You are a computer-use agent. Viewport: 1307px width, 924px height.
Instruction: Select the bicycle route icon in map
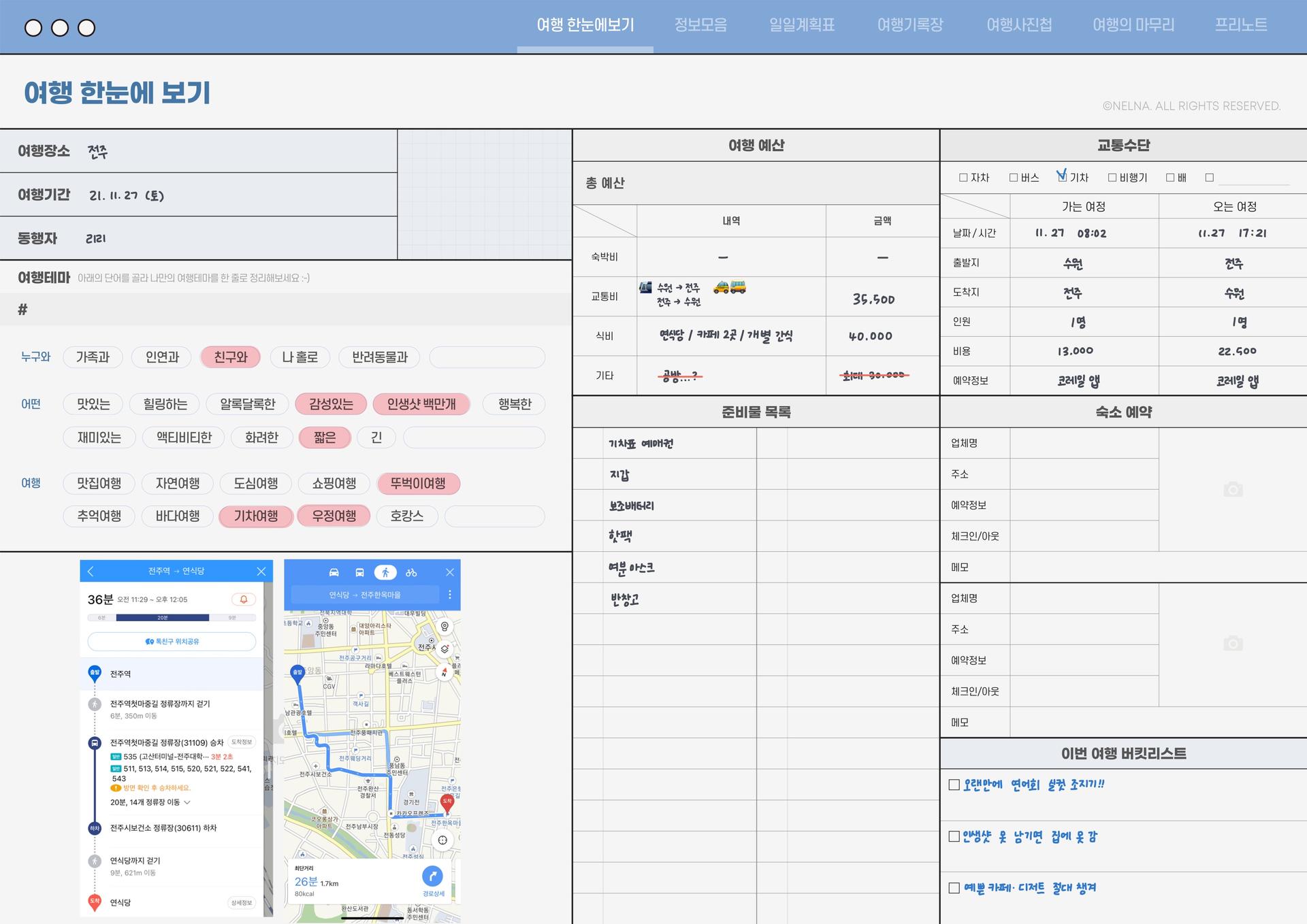pyautogui.click(x=411, y=572)
